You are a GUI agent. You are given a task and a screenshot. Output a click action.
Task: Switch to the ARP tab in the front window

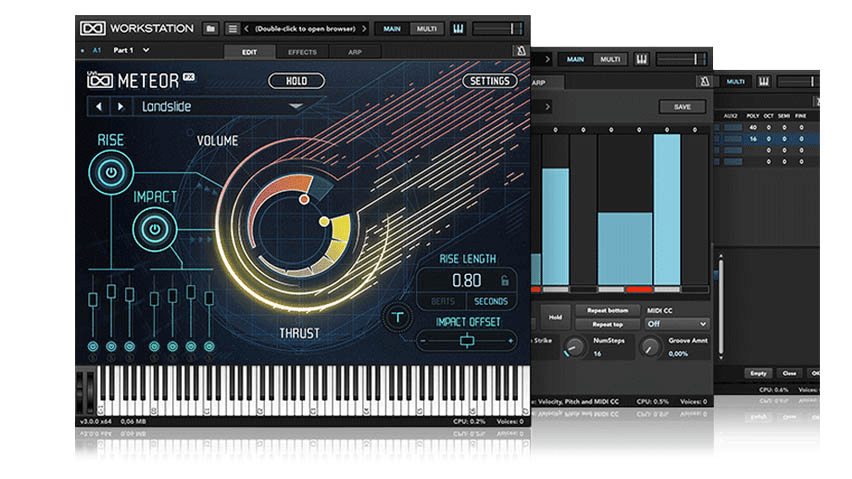tap(355, 52)
